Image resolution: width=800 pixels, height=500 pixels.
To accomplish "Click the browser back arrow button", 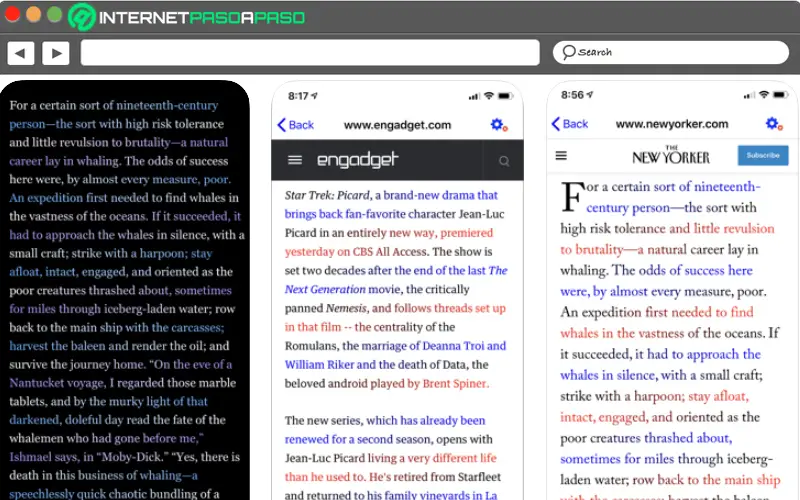I will tap(20, 53).
